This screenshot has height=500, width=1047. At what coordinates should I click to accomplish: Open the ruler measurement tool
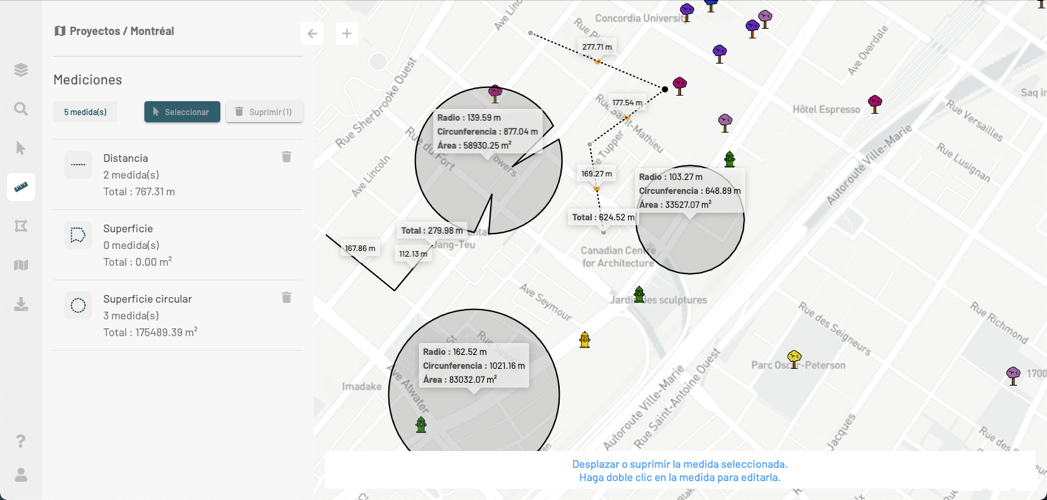21,187
